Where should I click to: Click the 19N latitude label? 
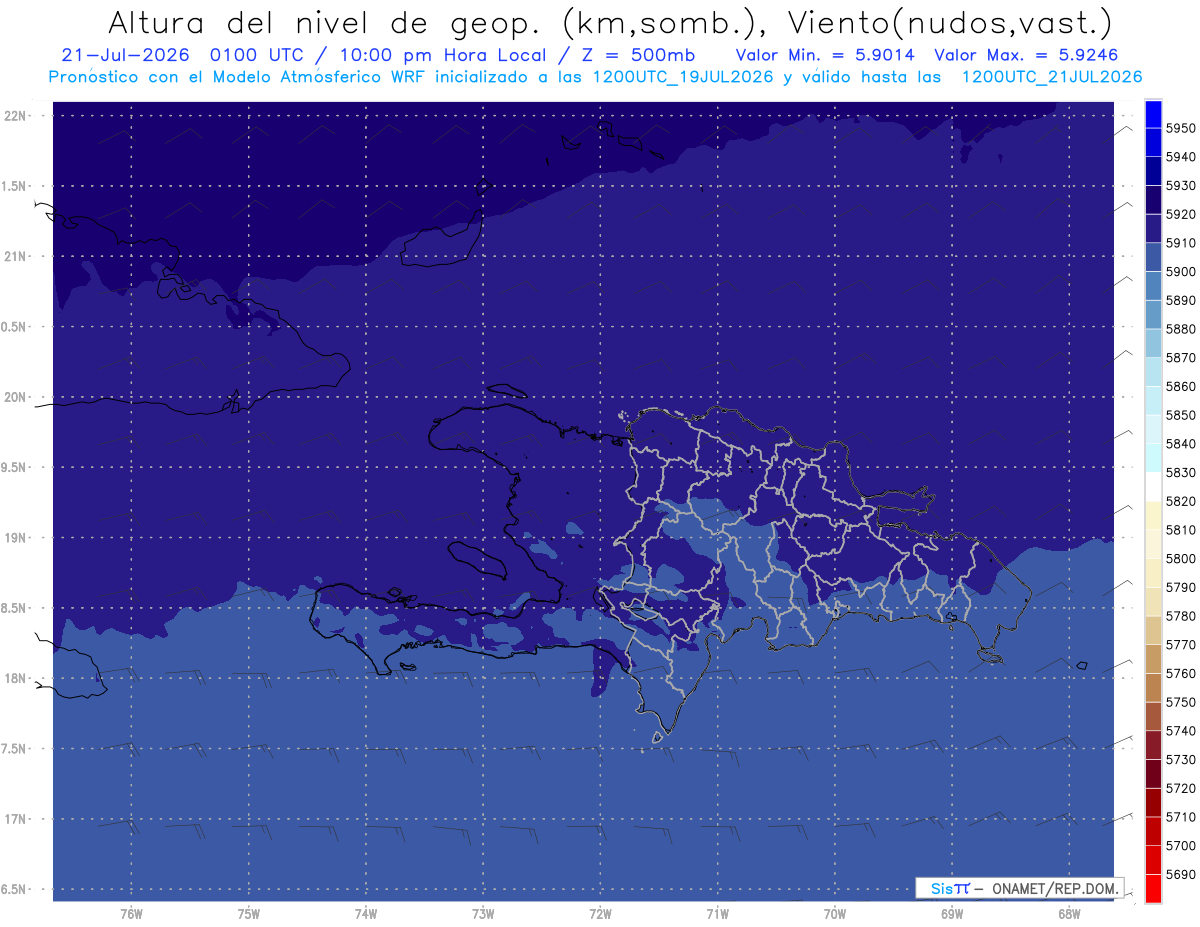point(17,537)
